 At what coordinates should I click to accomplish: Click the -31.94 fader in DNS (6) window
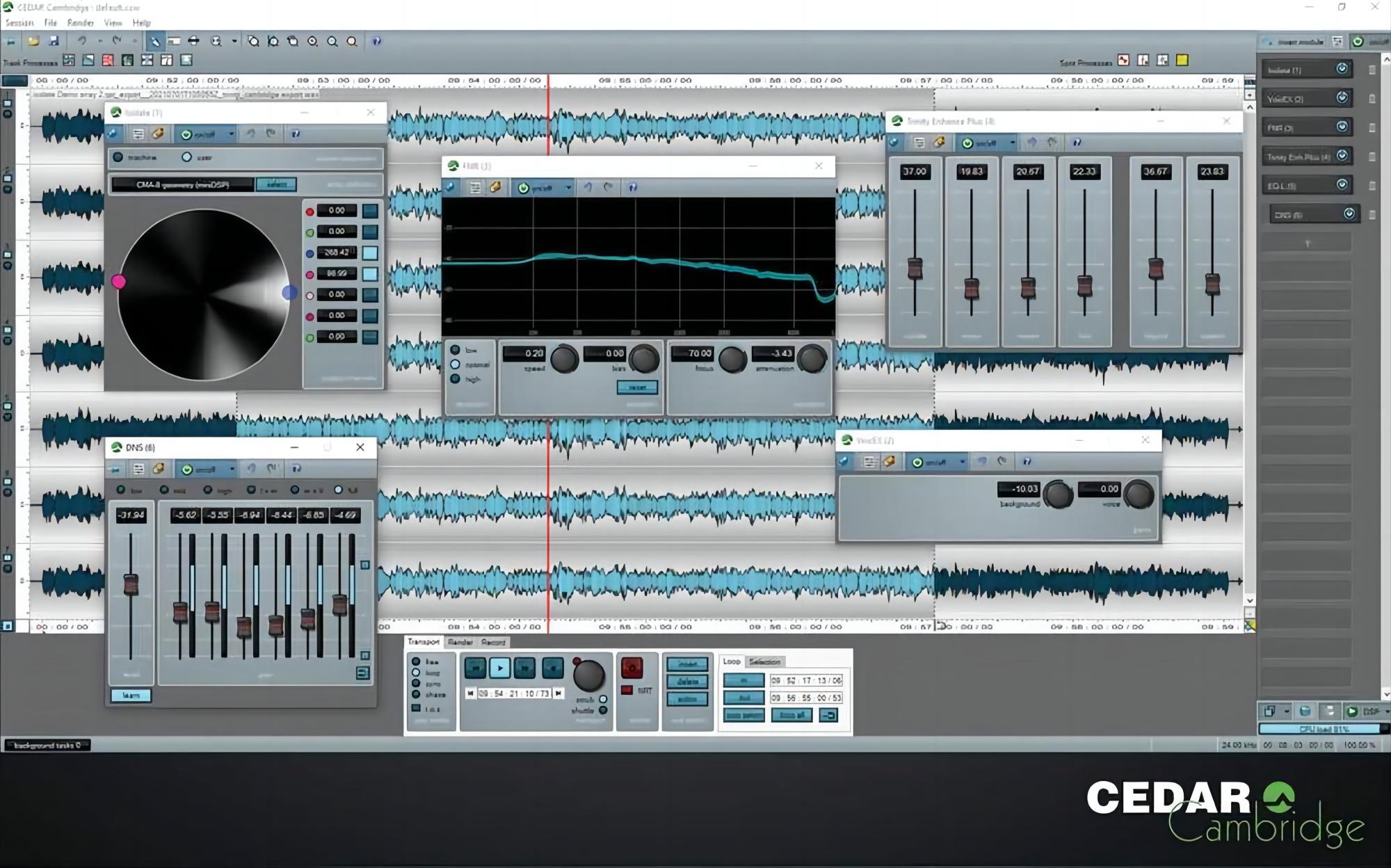[131, 584]
